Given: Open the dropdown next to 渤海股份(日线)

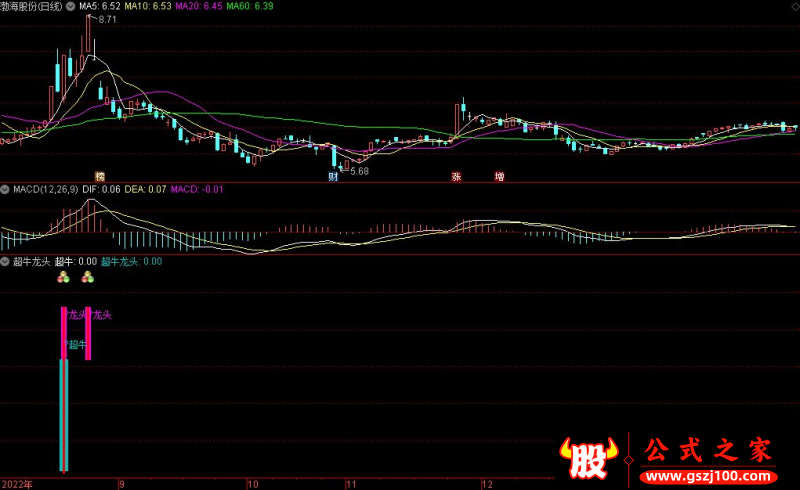Looking at the screenshot, I should (x=70, y=7).
